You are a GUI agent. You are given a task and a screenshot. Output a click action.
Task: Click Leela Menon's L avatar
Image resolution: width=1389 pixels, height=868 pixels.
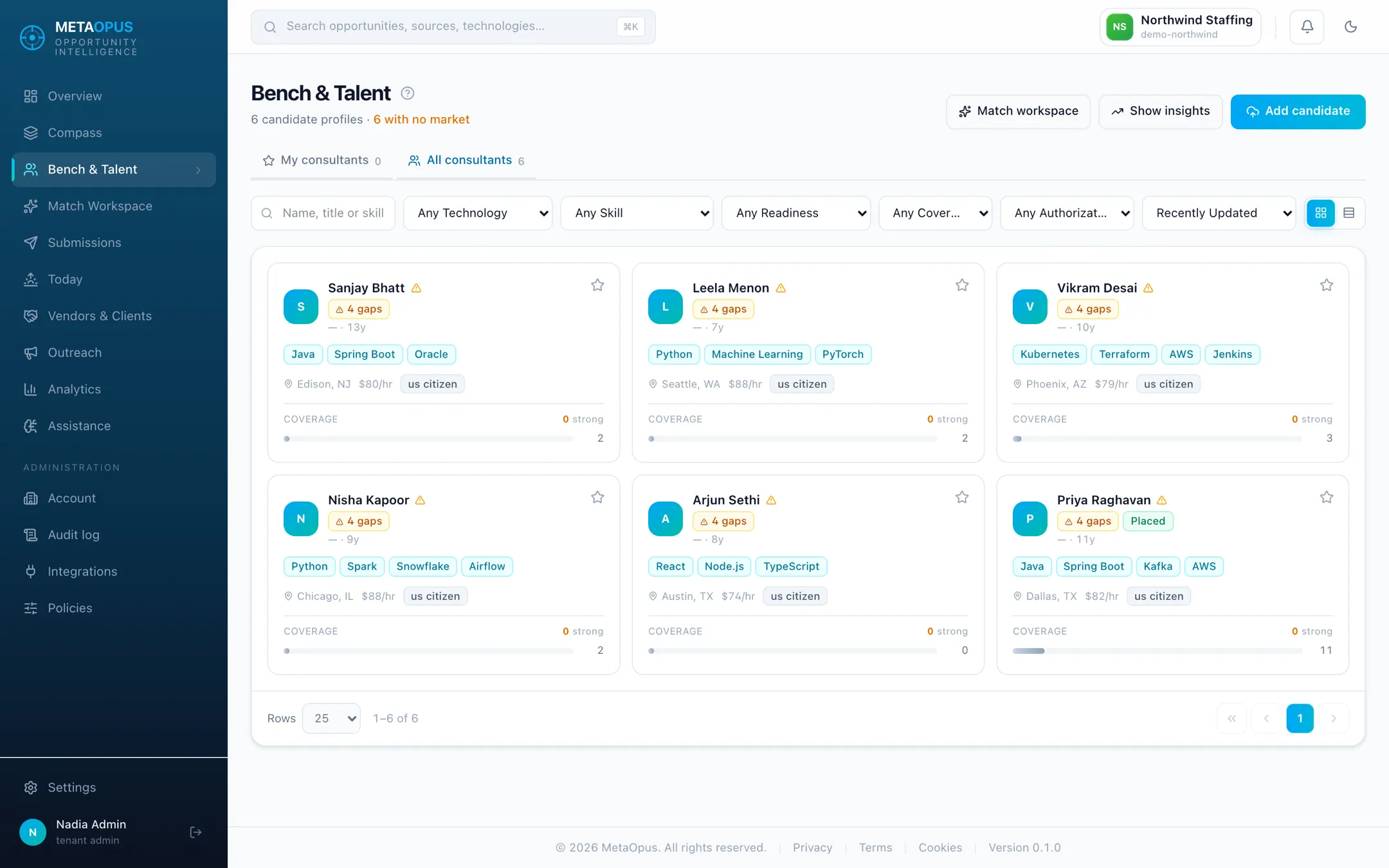tap(666, 307)
